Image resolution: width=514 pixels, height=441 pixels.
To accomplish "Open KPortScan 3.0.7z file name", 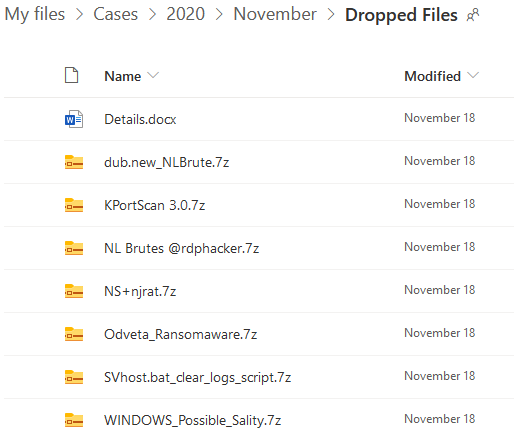I will [154, 205].
